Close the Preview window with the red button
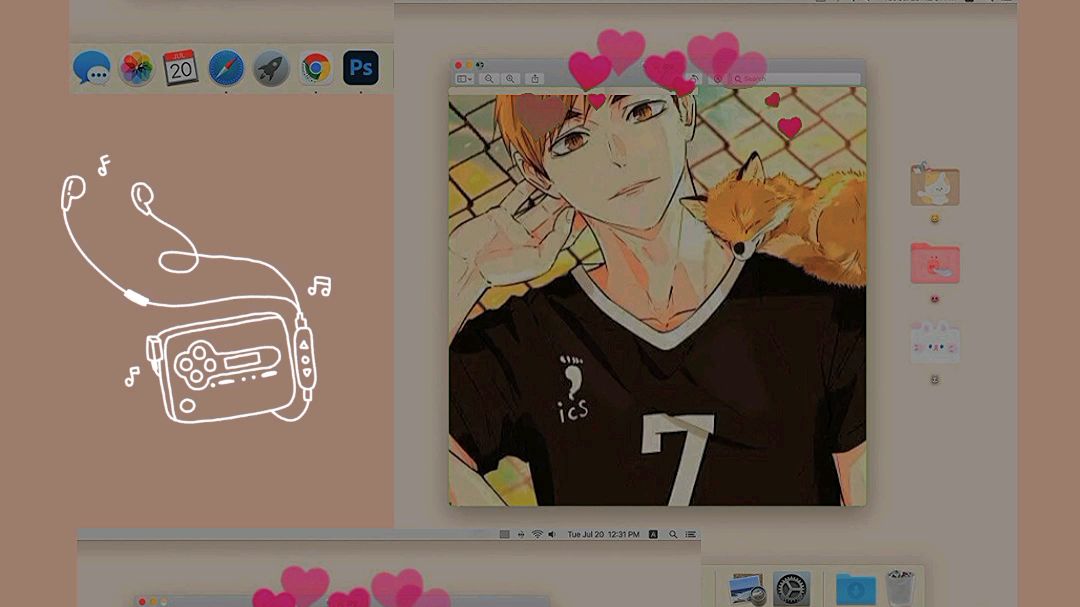This screenshot has height=607, width=1080. tap(458, 65)
